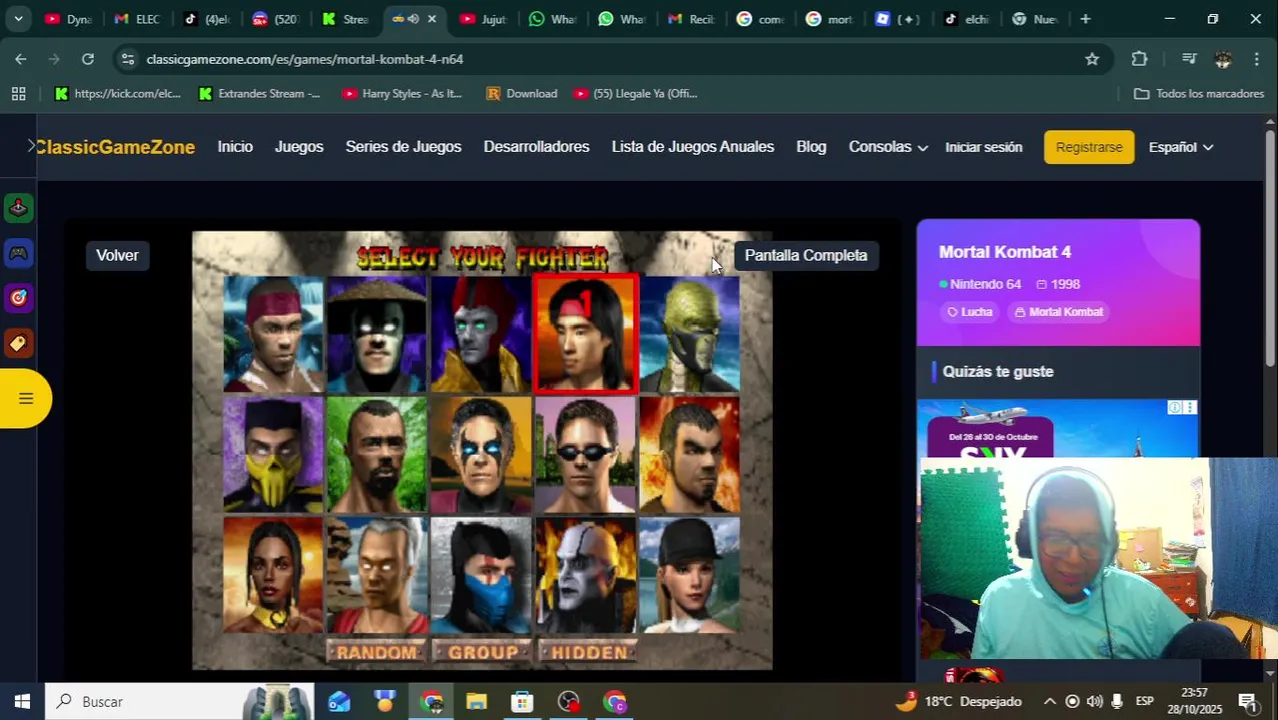Open the orange ticket icon in left sidebar
This screenshot has height=720, width=1278.
pos(18,343)
